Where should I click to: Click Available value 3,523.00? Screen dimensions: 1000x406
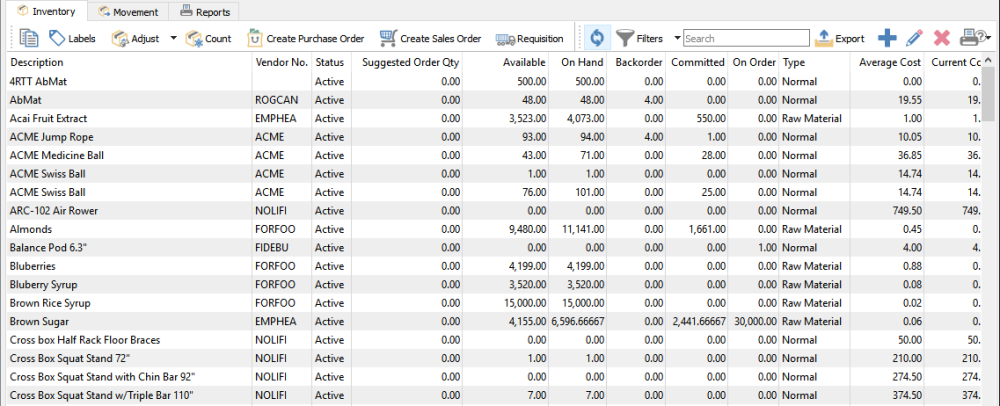pyautogui.click(x=526, y=119)
